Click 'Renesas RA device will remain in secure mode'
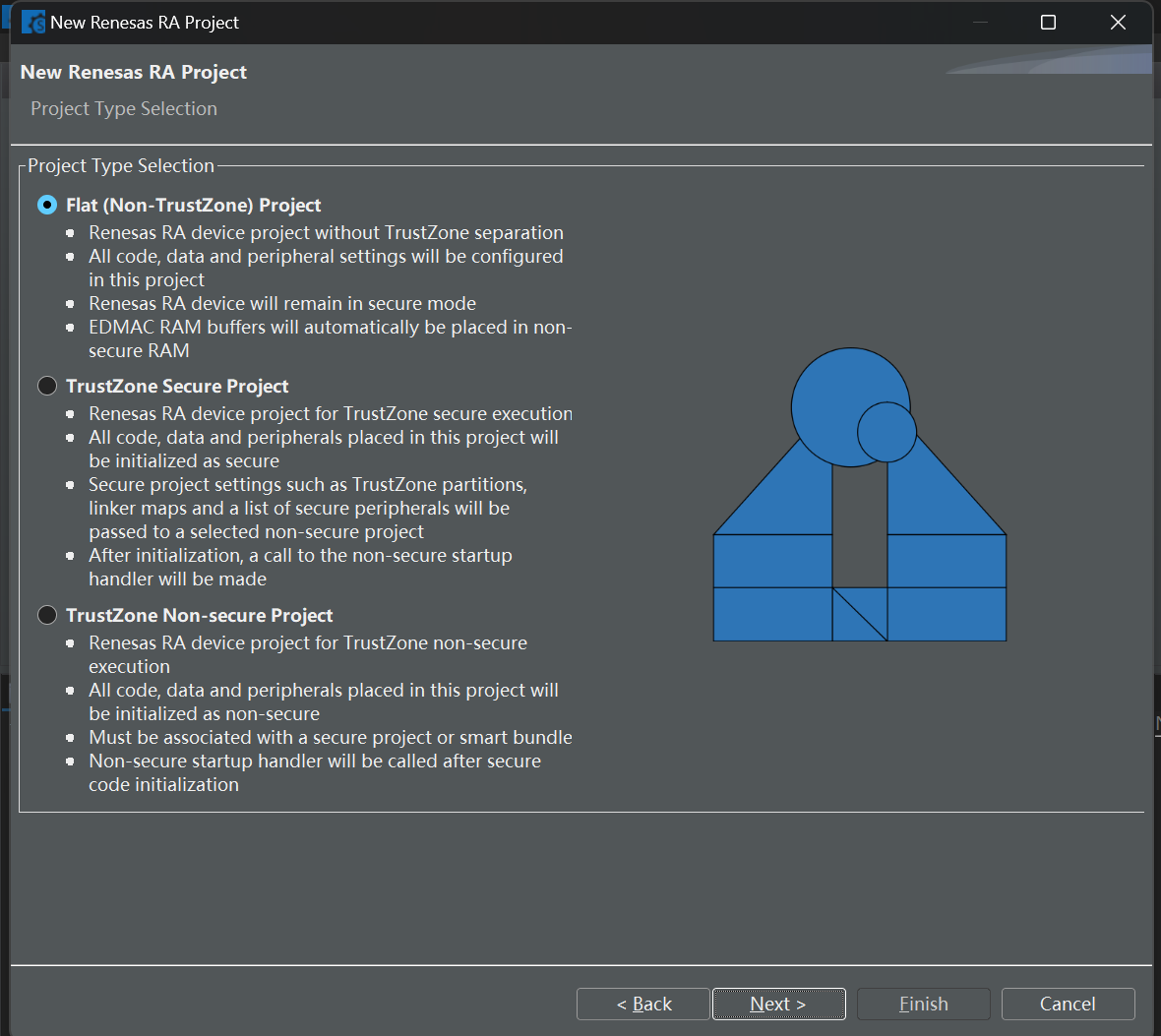 [282, 304]
